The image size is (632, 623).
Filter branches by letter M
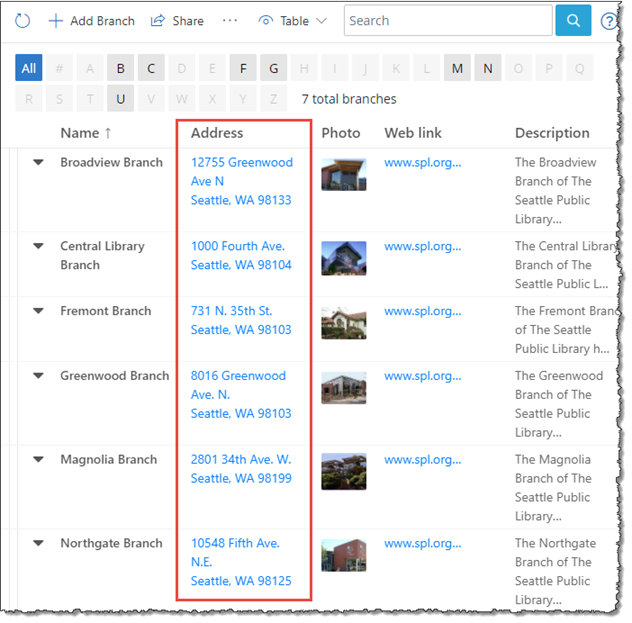click(x=457, y=68)
